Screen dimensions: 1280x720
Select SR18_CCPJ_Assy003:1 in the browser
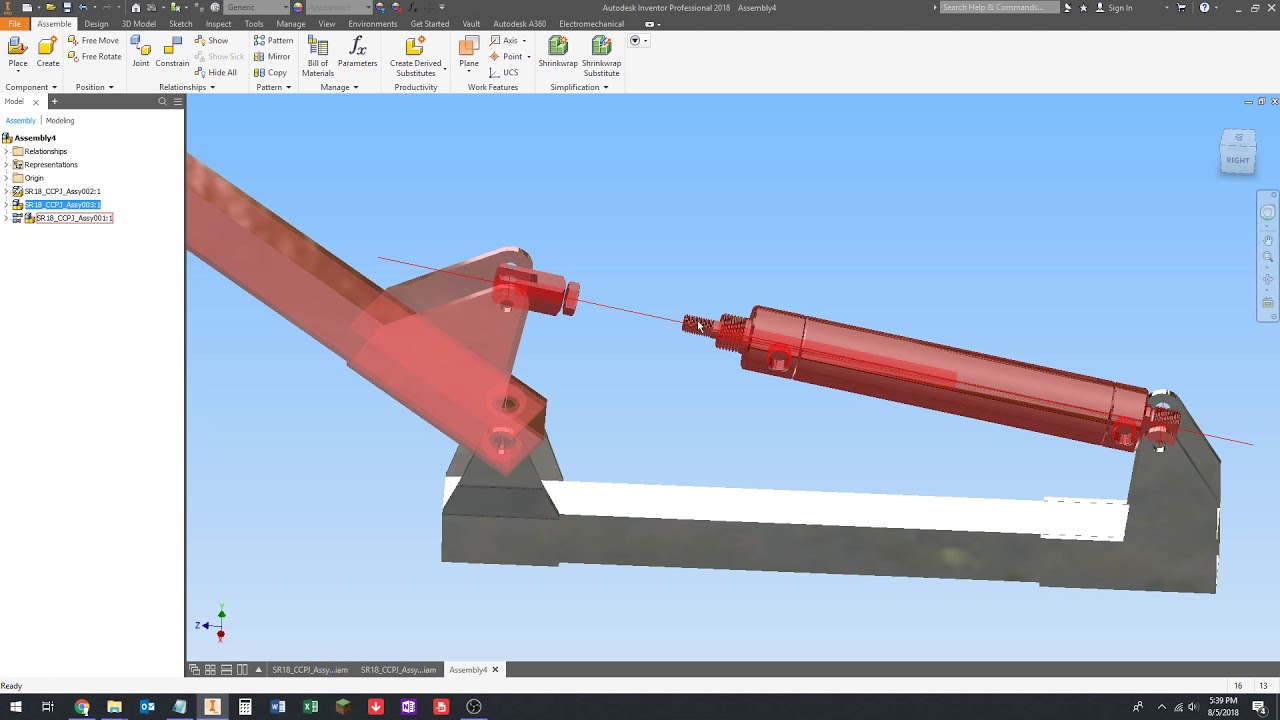[62, 204]
